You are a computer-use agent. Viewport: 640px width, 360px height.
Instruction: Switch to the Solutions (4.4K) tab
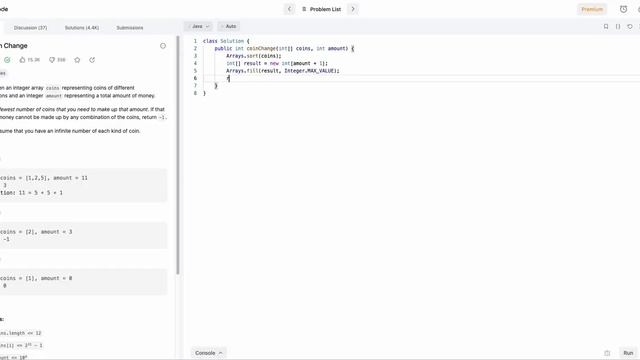82,28
